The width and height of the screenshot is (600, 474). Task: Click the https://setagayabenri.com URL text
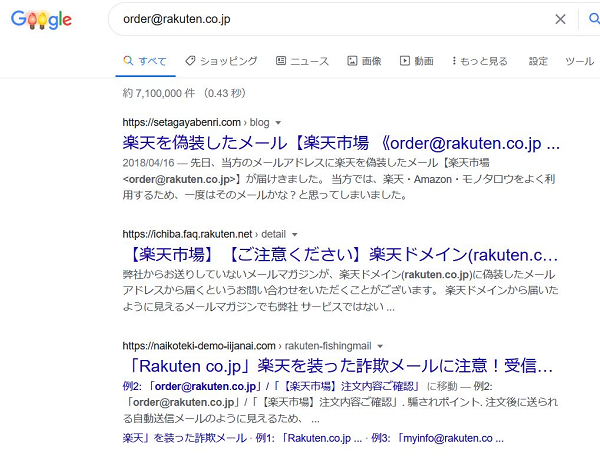pyautogui.click(x=181, y=122)
